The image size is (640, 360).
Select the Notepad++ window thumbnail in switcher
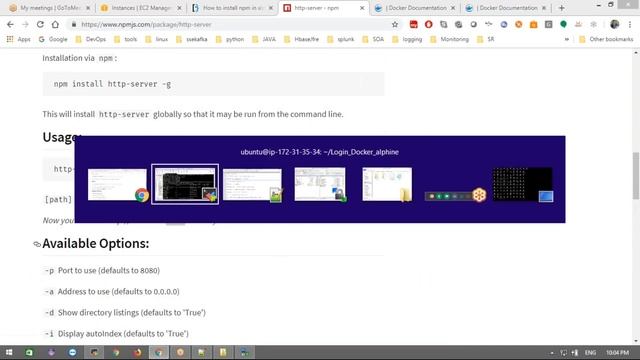tap(252, 184)
